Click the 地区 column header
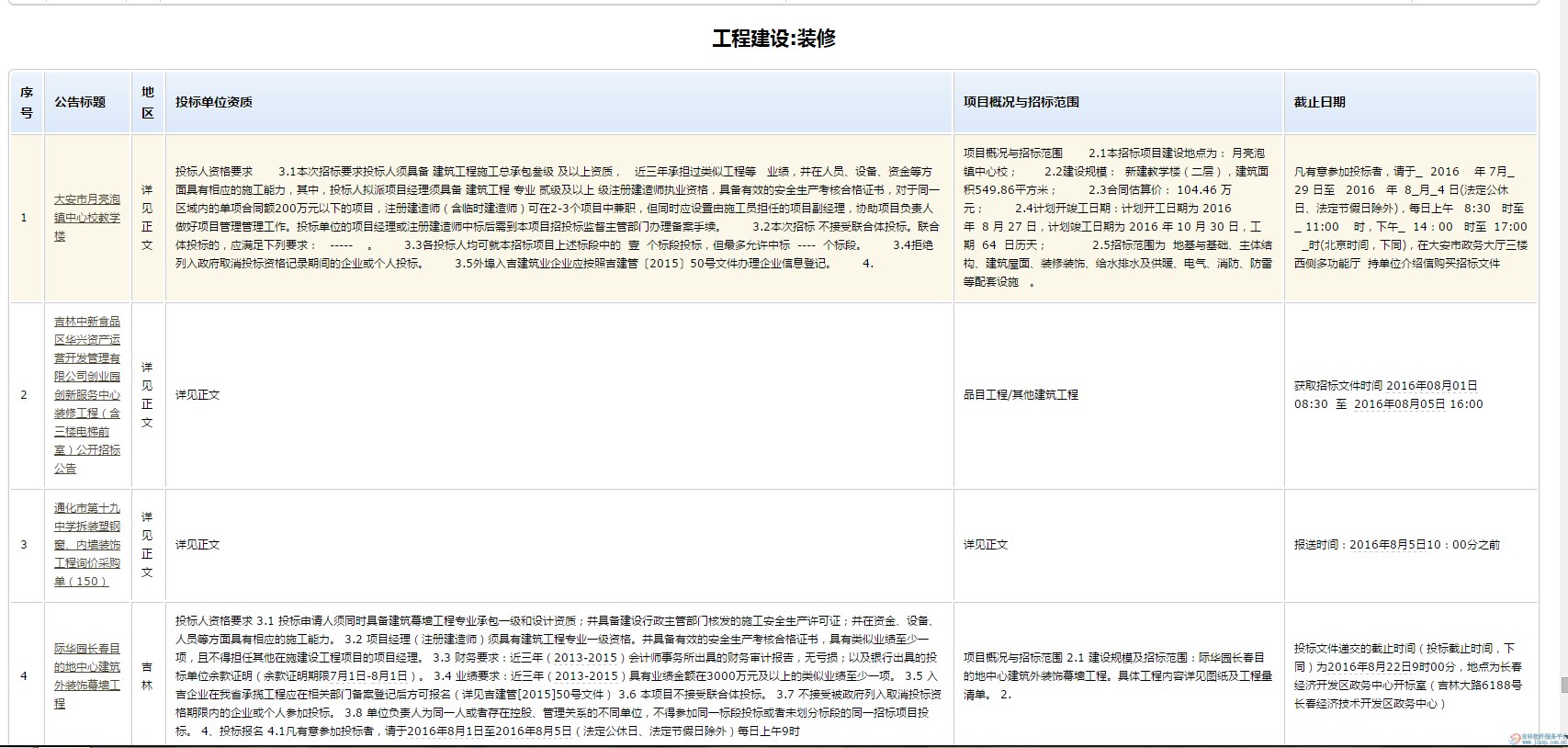The width and height of the screenshot is (1568, 748). click(x=147, y=102)
